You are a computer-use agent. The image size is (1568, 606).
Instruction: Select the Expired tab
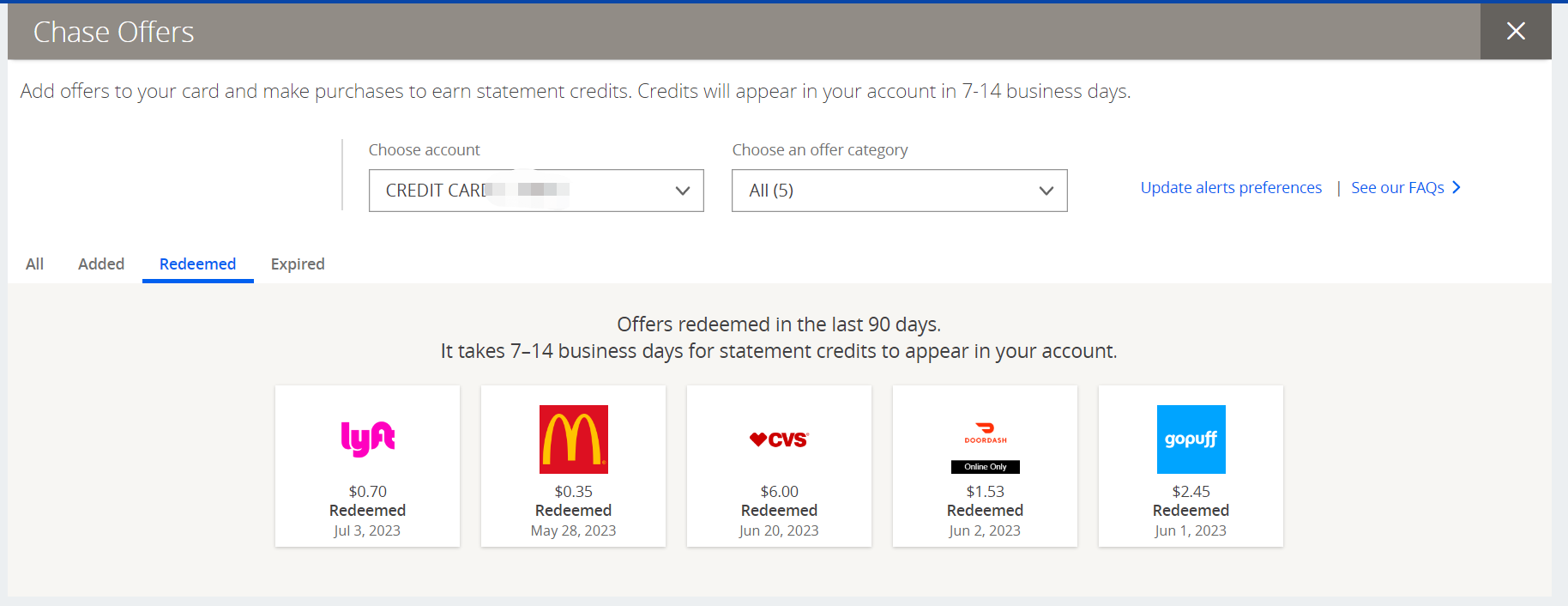[298, 264]
